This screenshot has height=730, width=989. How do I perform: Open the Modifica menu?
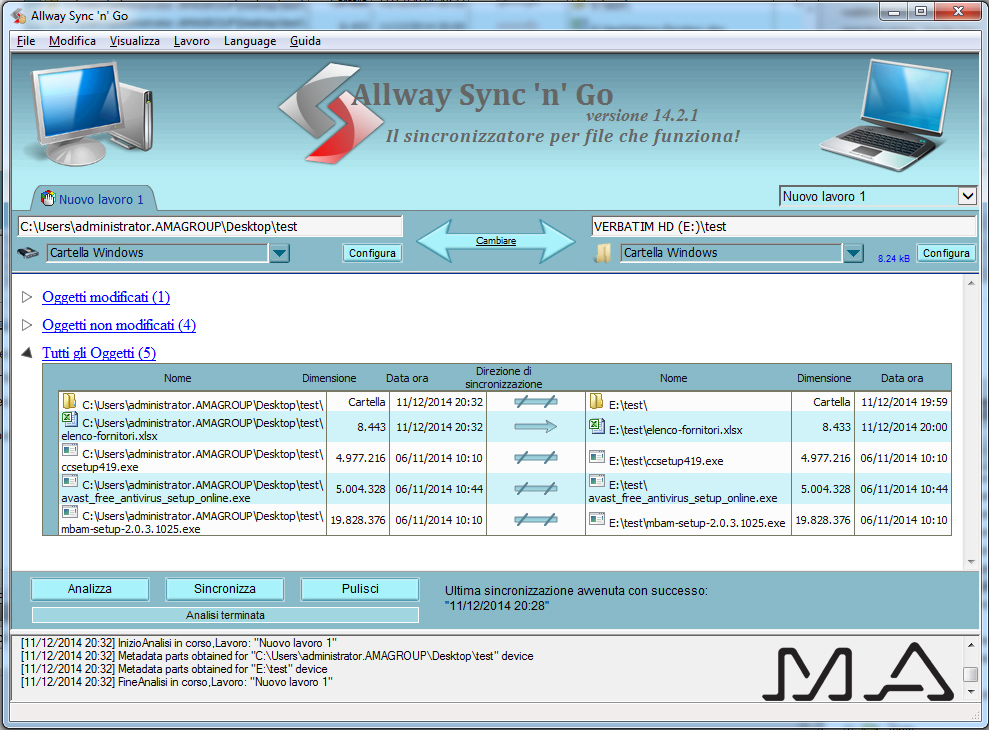point(73,41)
